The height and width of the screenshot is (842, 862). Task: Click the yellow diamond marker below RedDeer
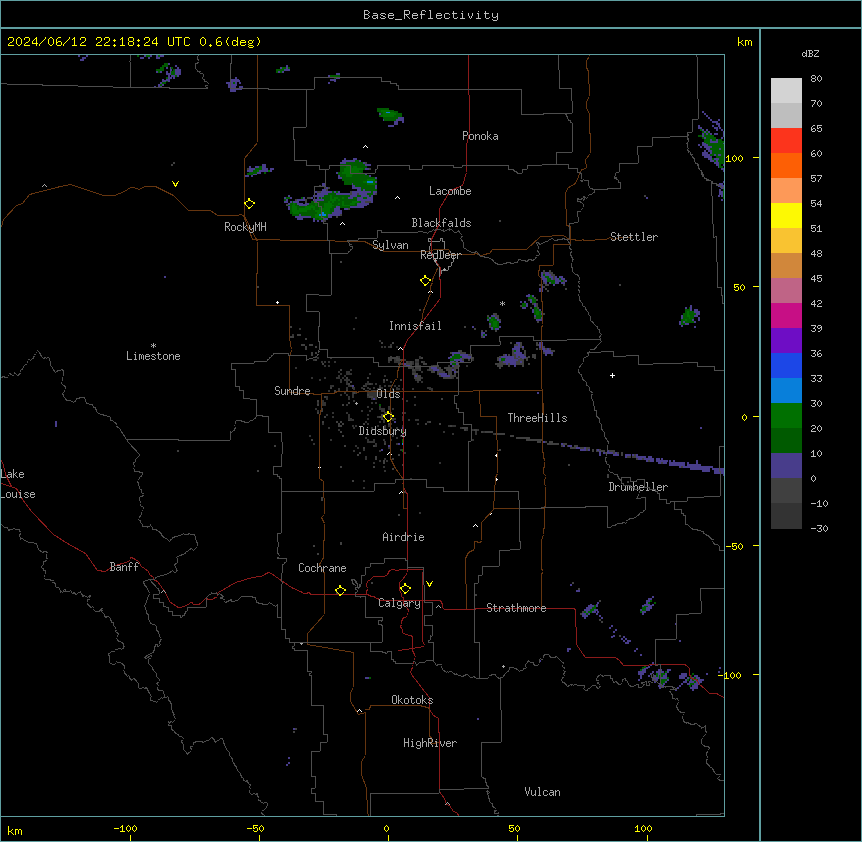426,281
